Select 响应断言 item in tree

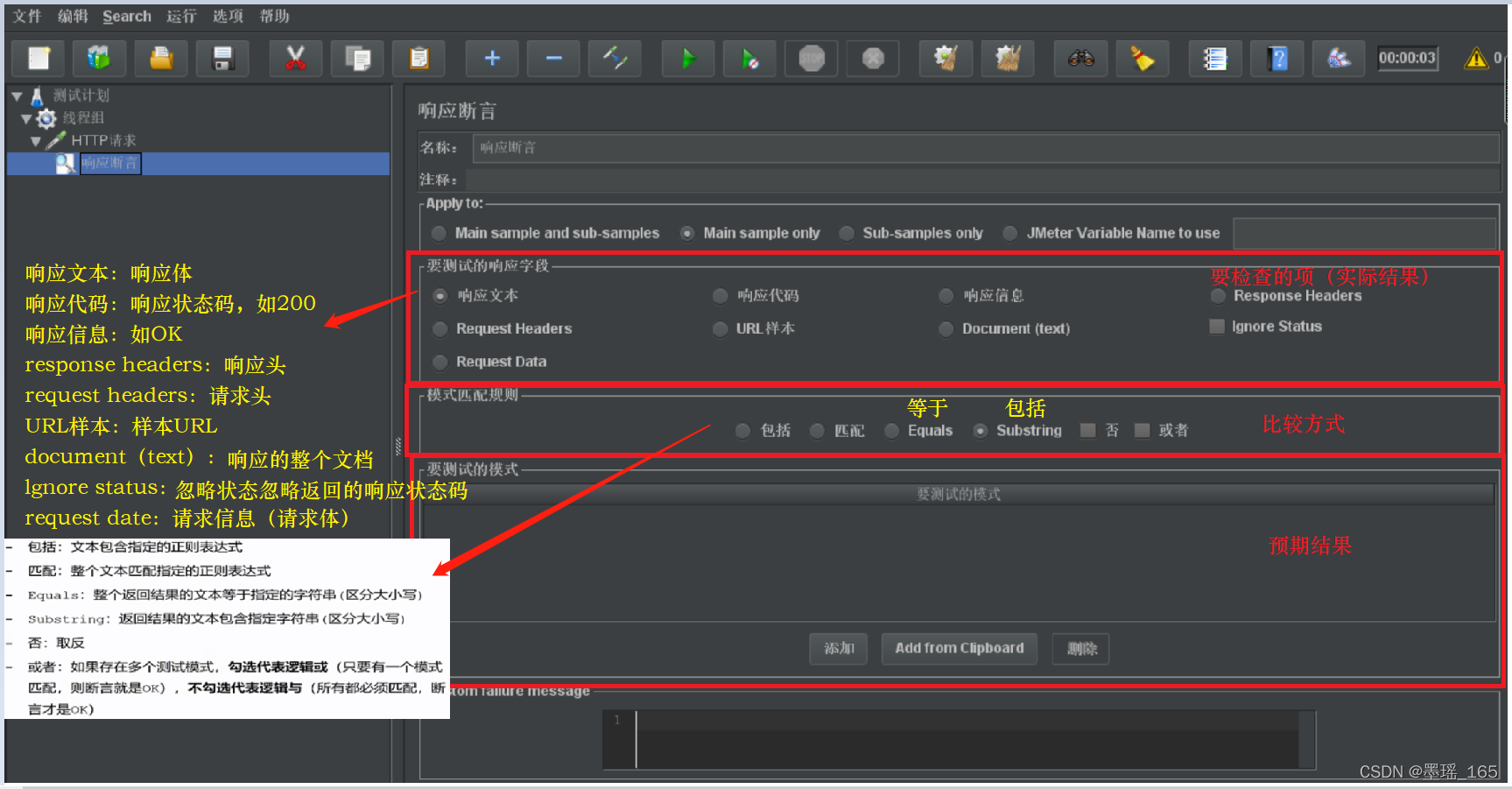109,163
